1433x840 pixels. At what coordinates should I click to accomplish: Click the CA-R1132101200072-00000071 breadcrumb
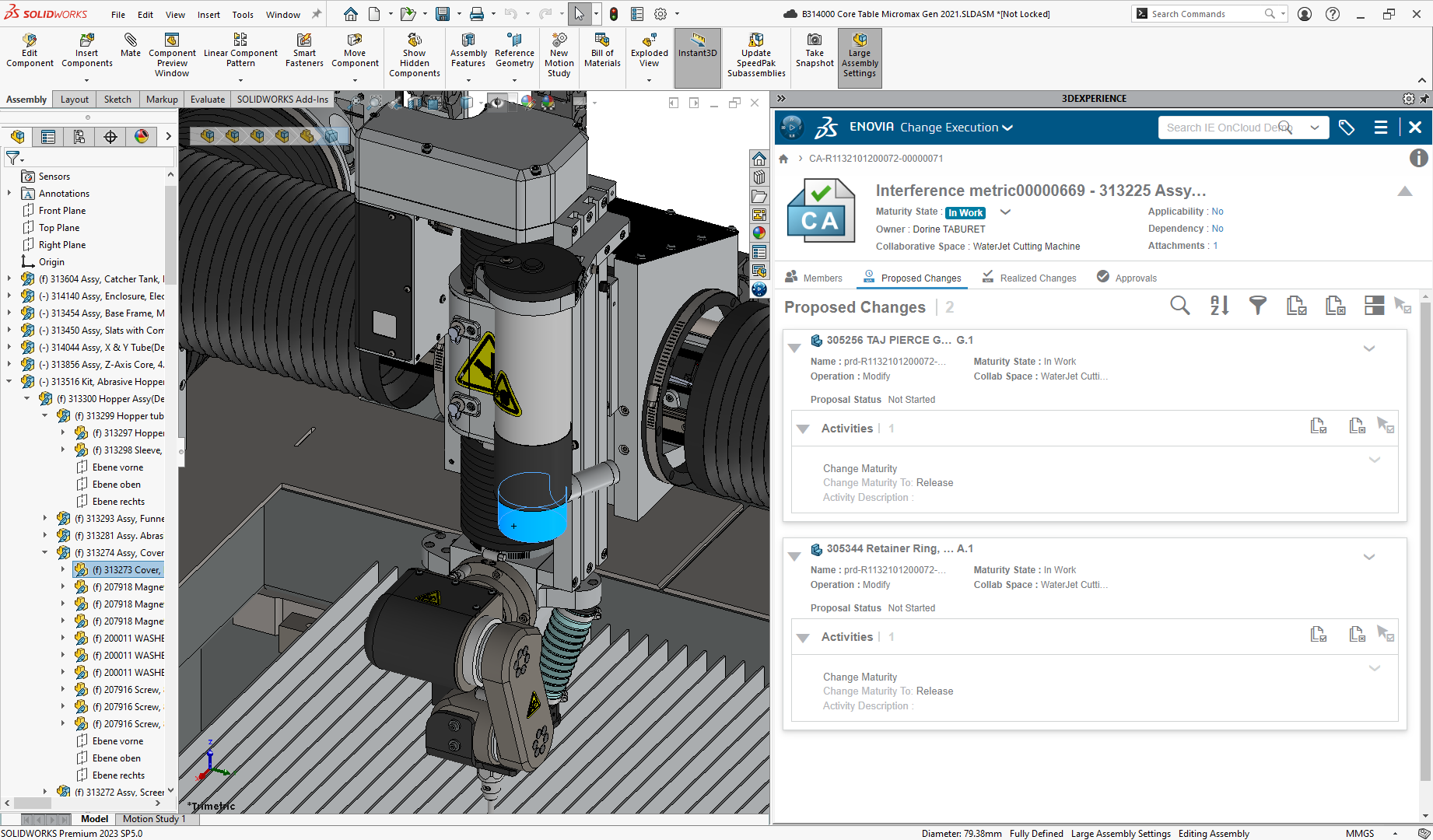pyautogui.click(x=876, y=159)
